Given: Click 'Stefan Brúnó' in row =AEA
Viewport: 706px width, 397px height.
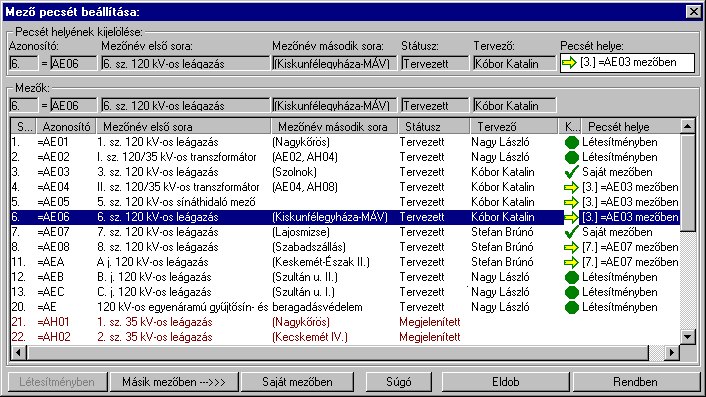Looking at the screenshot, I should [x=502, y=262].
